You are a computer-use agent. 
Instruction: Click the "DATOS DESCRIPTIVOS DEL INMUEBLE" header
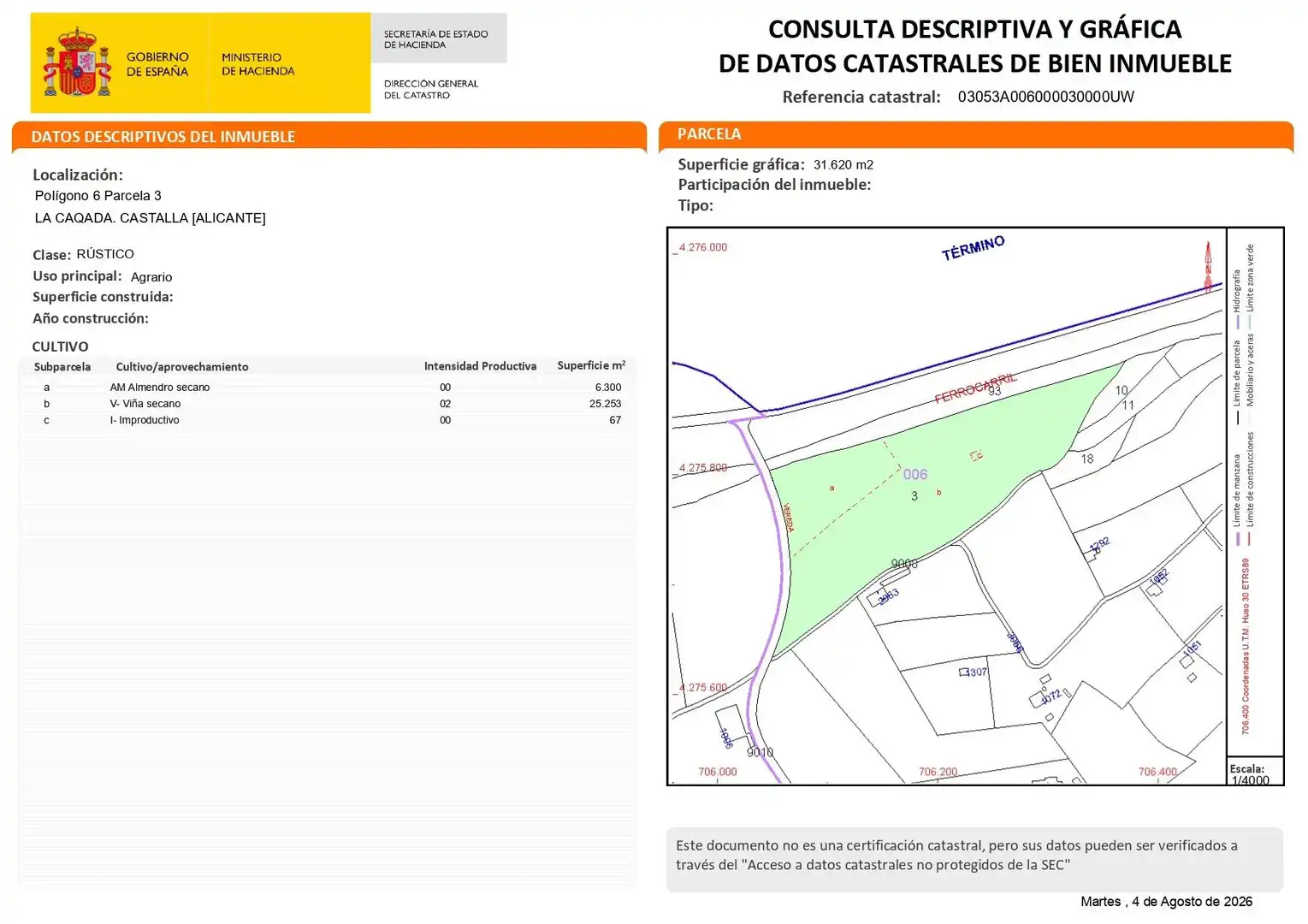point(163,137)
